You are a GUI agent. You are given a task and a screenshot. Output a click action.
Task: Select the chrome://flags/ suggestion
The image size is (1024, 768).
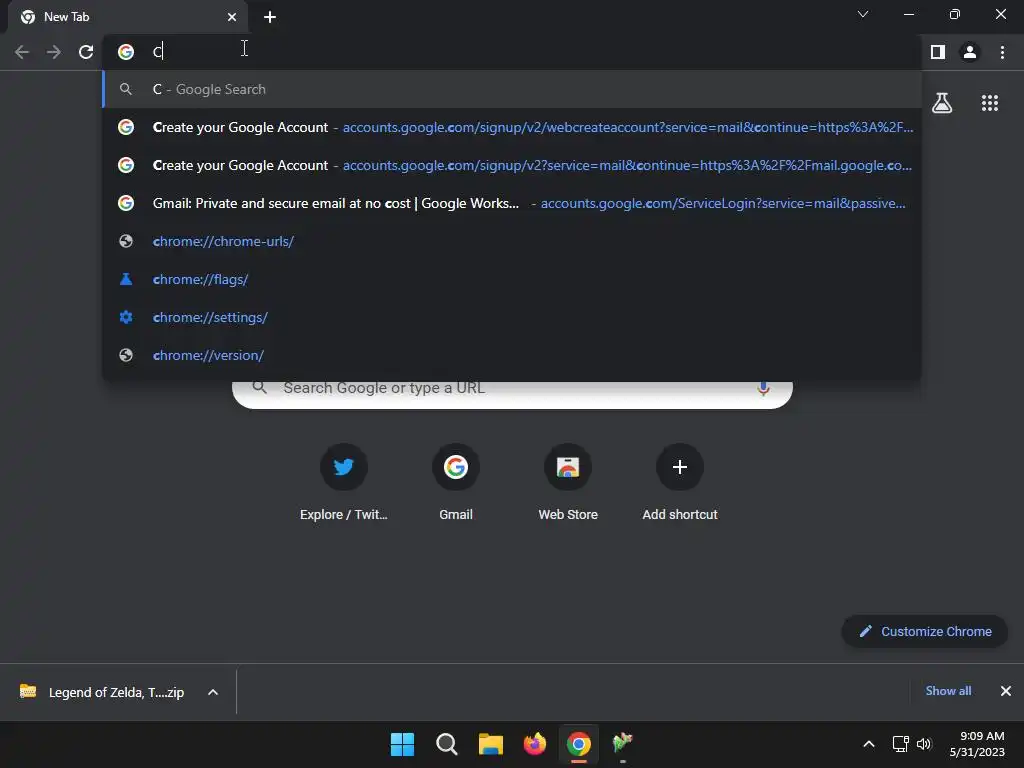[512, 279]
